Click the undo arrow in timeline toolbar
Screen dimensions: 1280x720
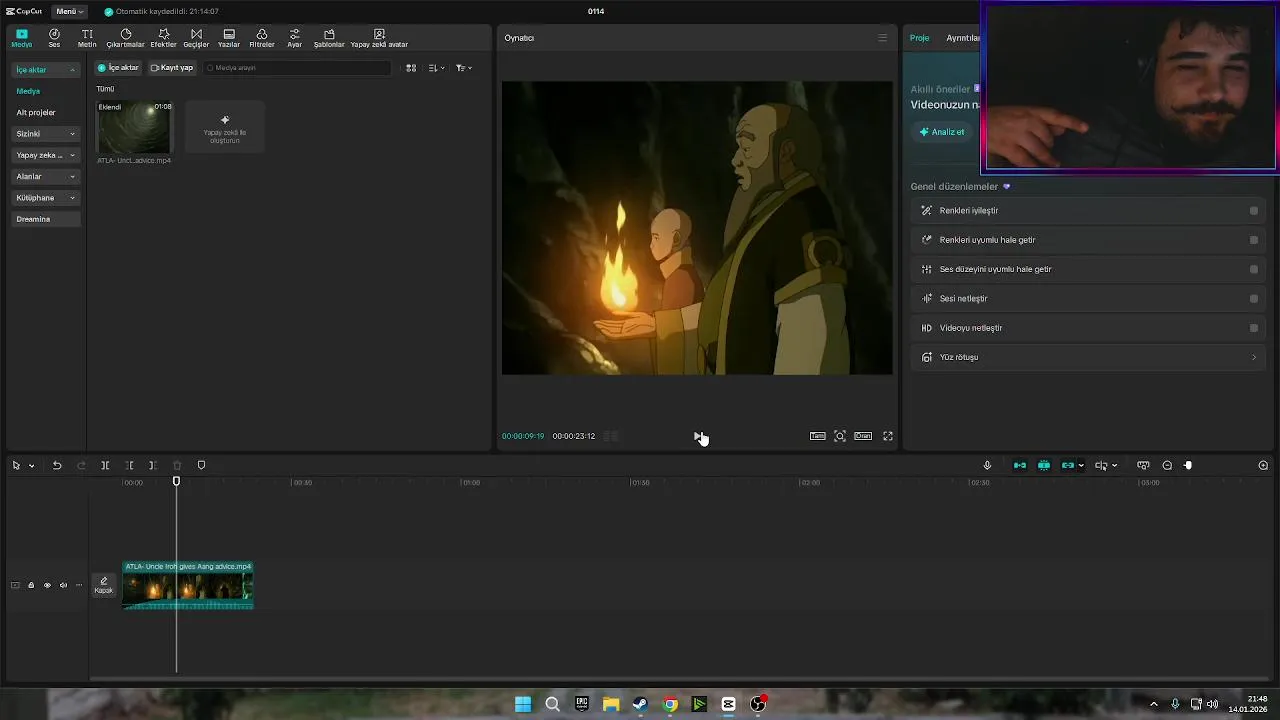(57, 465)
